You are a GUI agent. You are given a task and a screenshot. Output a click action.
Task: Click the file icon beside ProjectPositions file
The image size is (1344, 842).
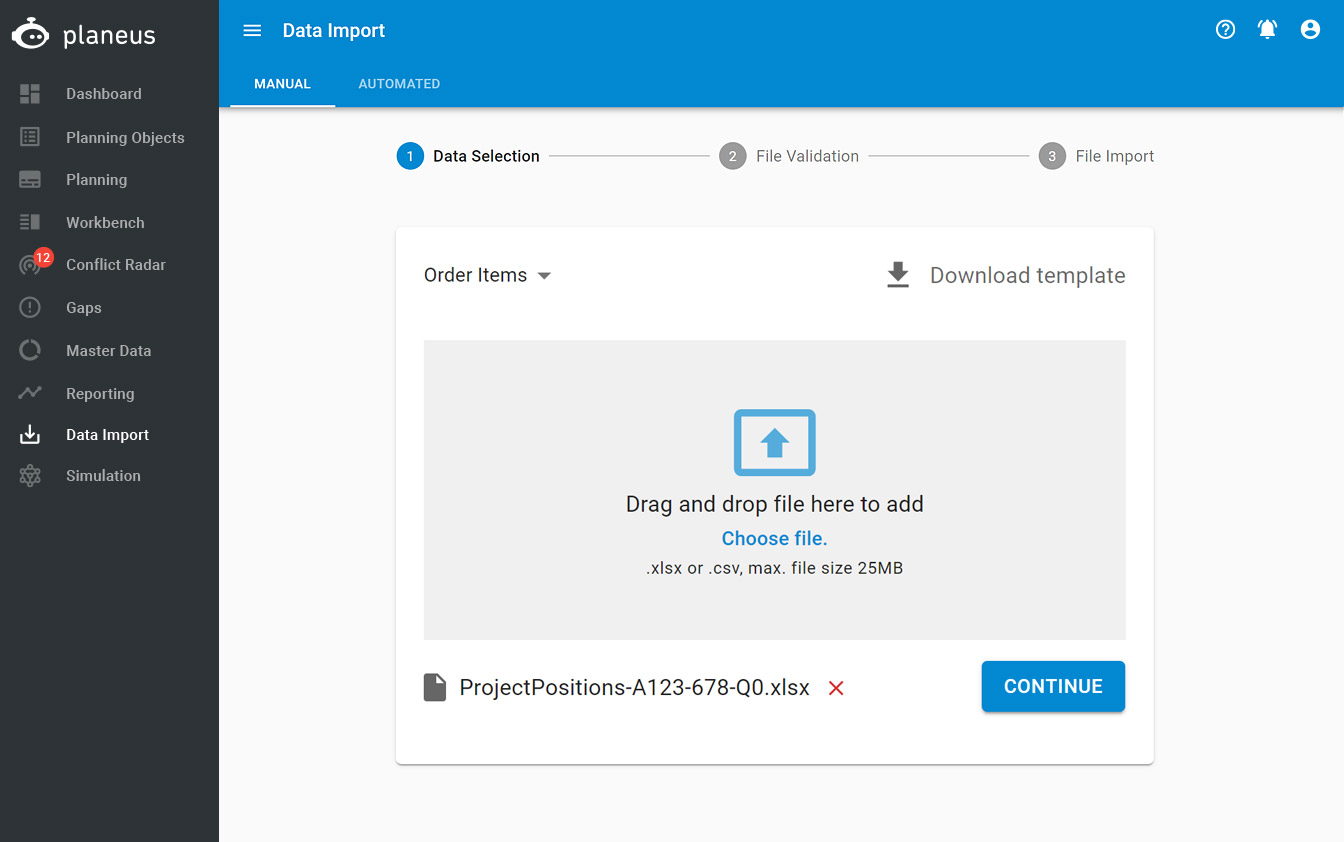[435, 687]
